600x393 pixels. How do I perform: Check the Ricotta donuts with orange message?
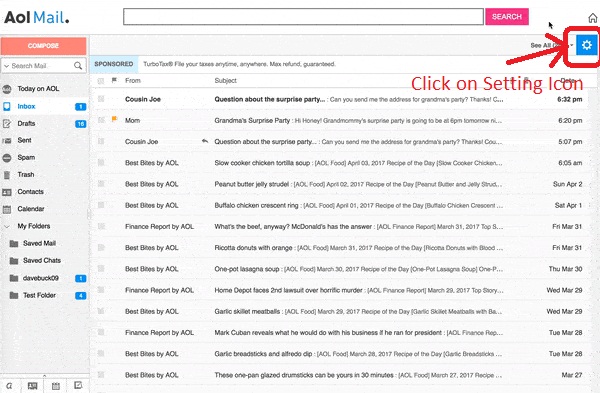click(x=101, y=248)
